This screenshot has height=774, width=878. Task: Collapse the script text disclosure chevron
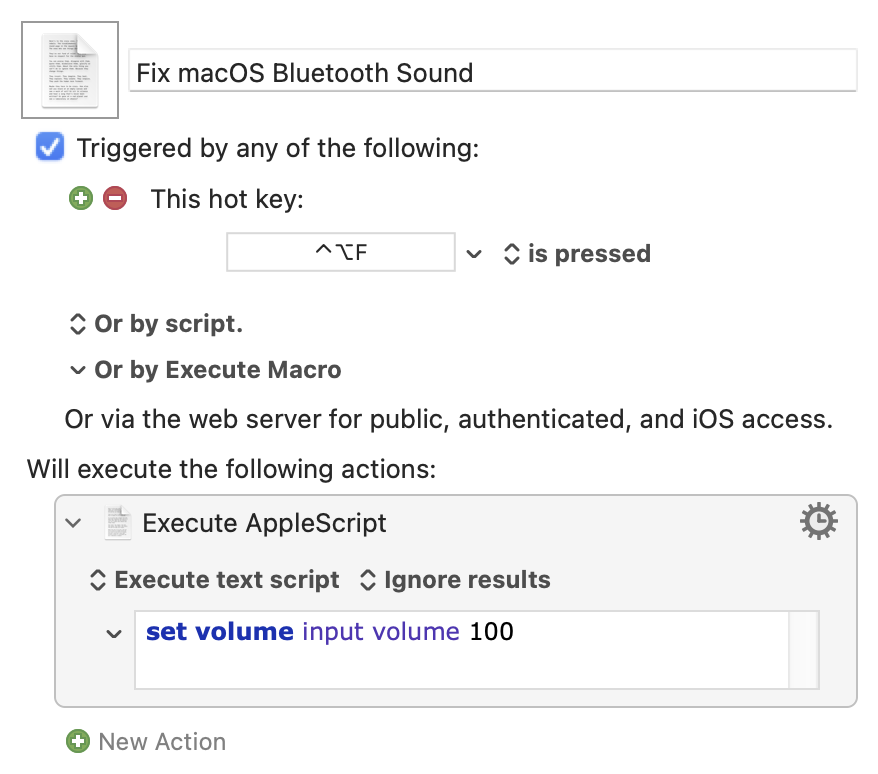(115, 633)
